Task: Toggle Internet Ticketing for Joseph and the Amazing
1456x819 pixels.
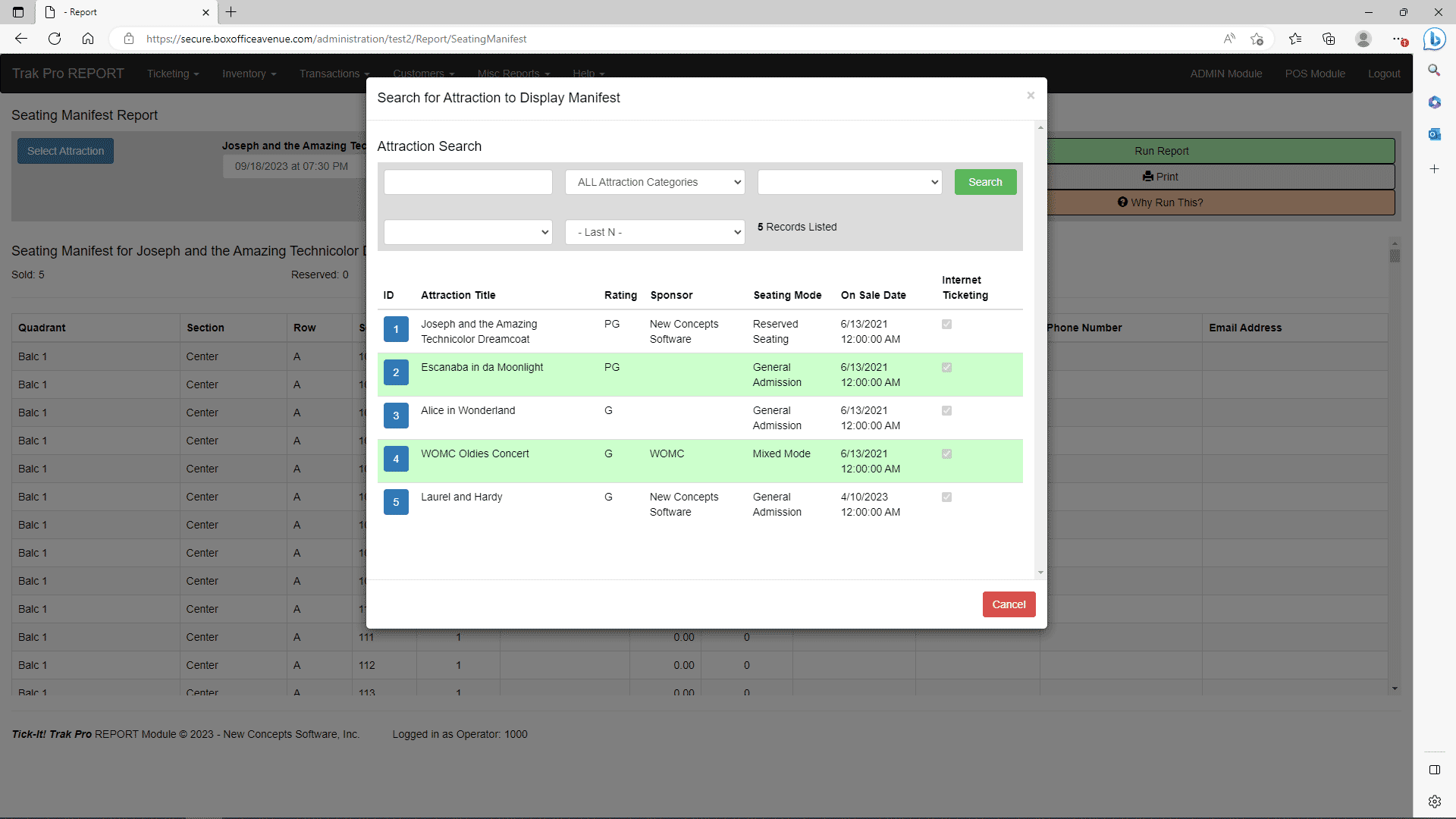Action: (946, 324)
